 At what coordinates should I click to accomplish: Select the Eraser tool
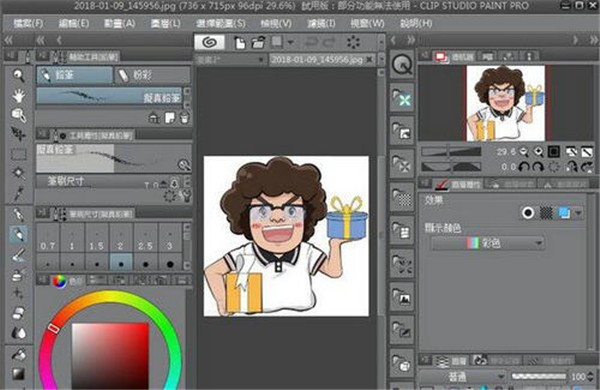pos(18,313)
